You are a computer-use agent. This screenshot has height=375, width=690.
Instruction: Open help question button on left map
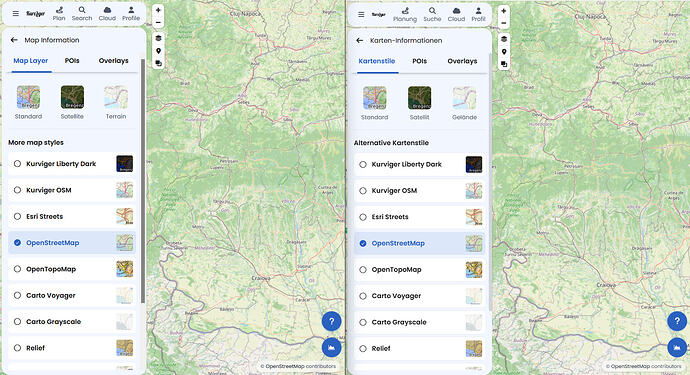pos(331,321)
